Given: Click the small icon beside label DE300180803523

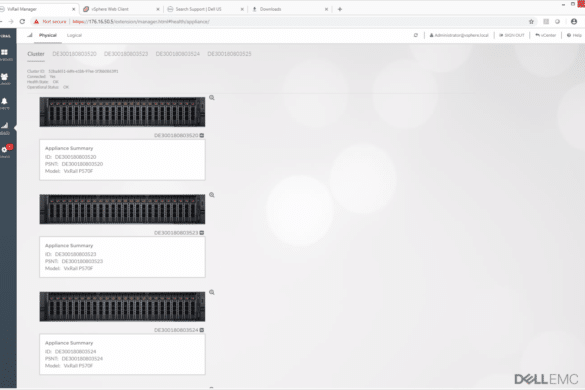Looking at the screenshot, I should coord(202,233).
